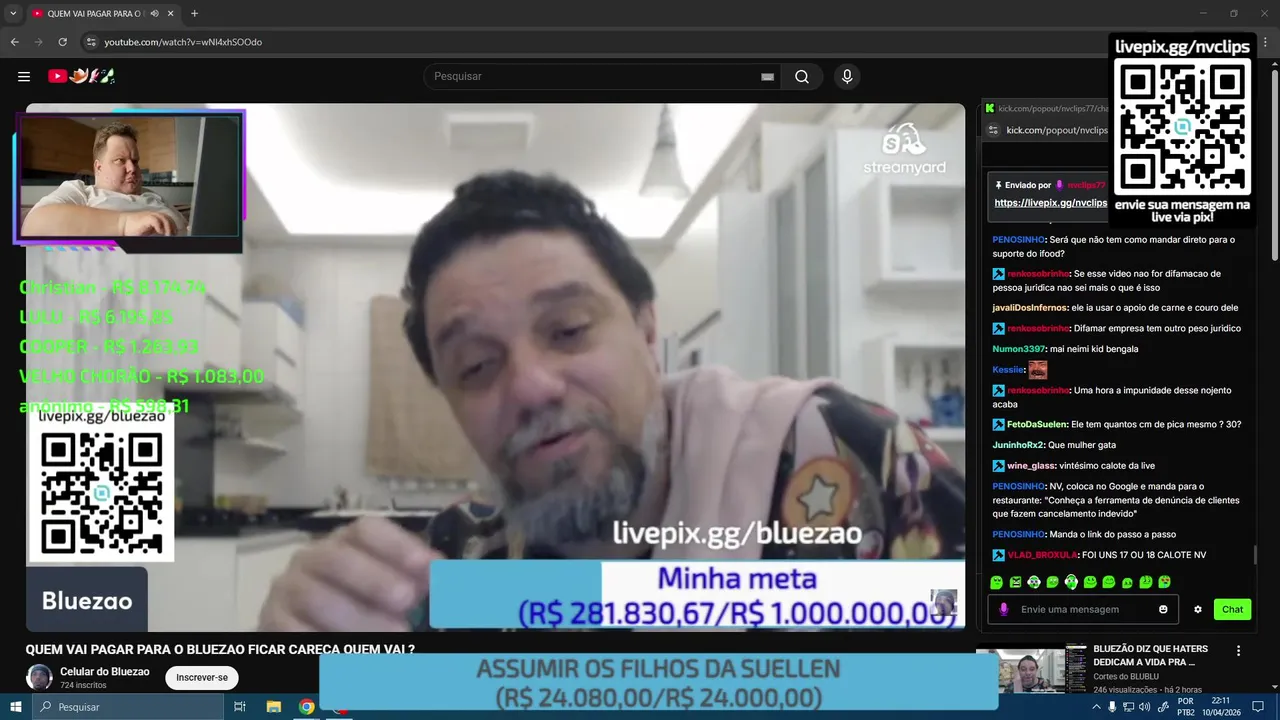Start voice search with the microphone
This screenshot has width=1280, height=720.
847,77
